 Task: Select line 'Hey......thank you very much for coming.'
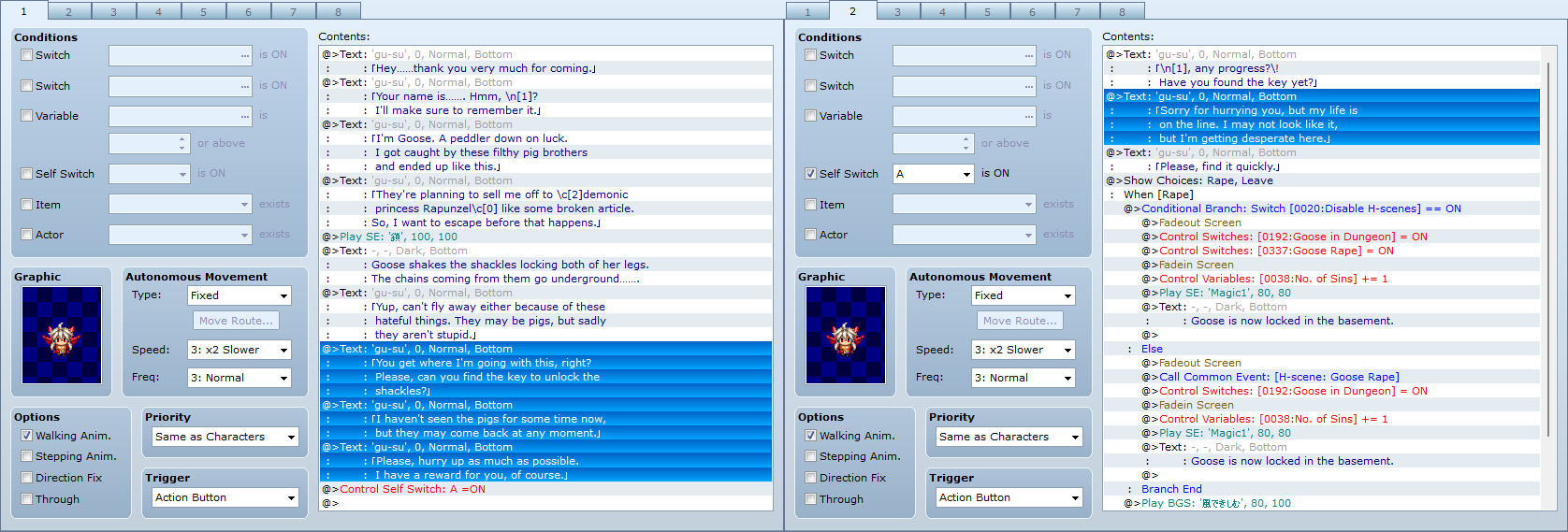545,68
